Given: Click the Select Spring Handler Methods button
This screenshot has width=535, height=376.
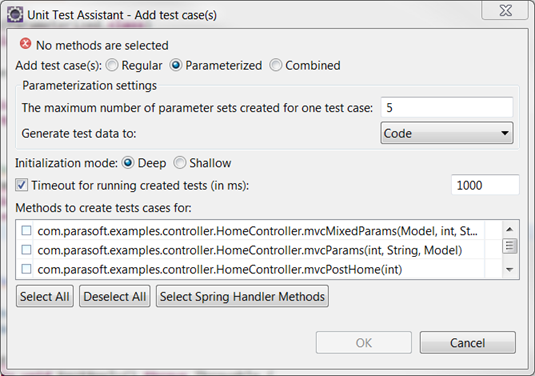Looking at the screenshot, I should coord(242,297).
